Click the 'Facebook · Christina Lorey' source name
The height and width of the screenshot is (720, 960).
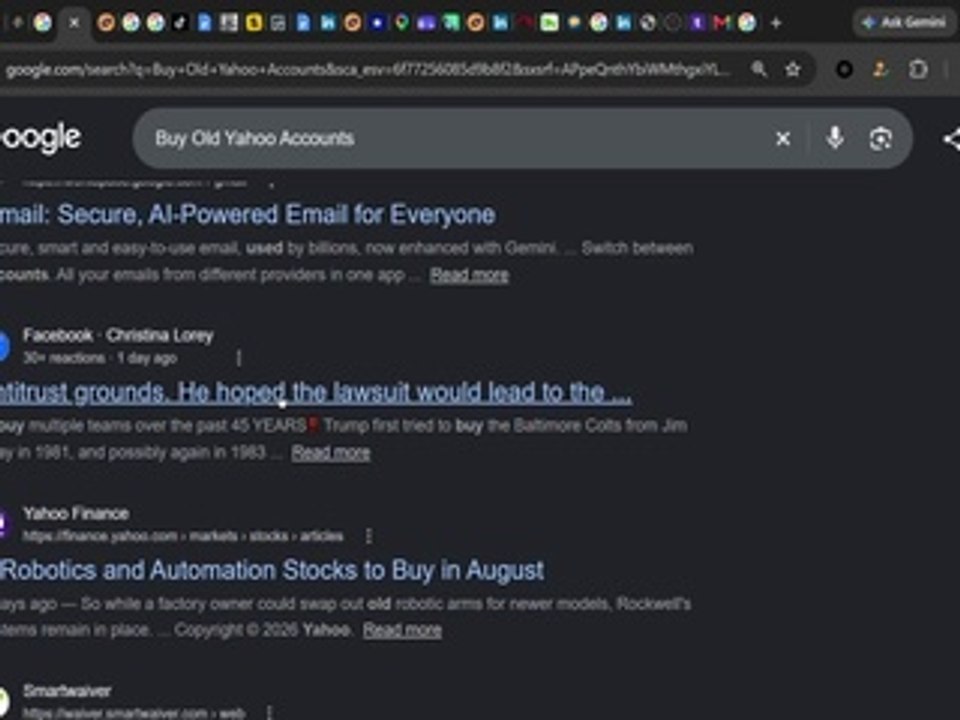click(x=118, y=336)
